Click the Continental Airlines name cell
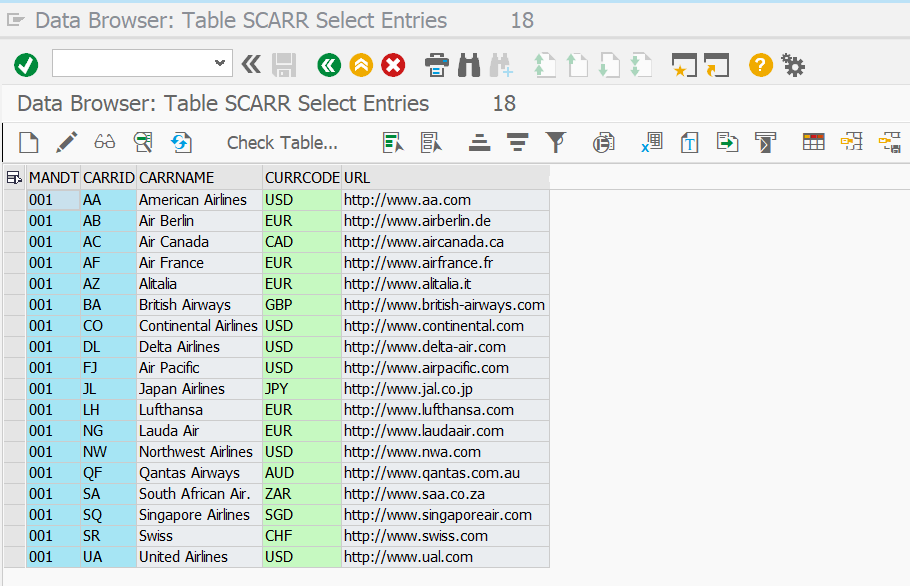Viewport: 910px width, 586px height. point(200,326)
